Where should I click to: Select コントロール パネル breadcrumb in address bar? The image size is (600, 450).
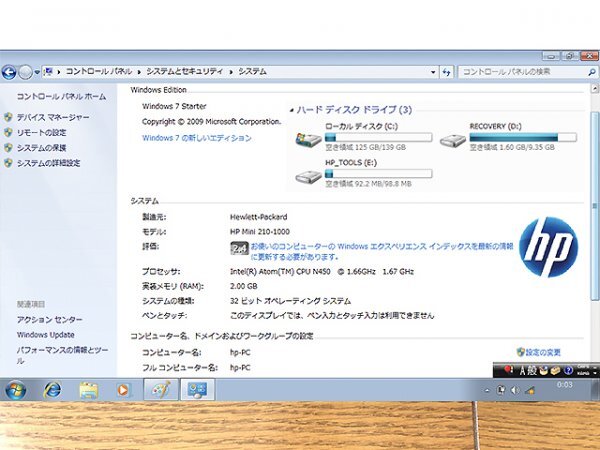click(99, 72)
